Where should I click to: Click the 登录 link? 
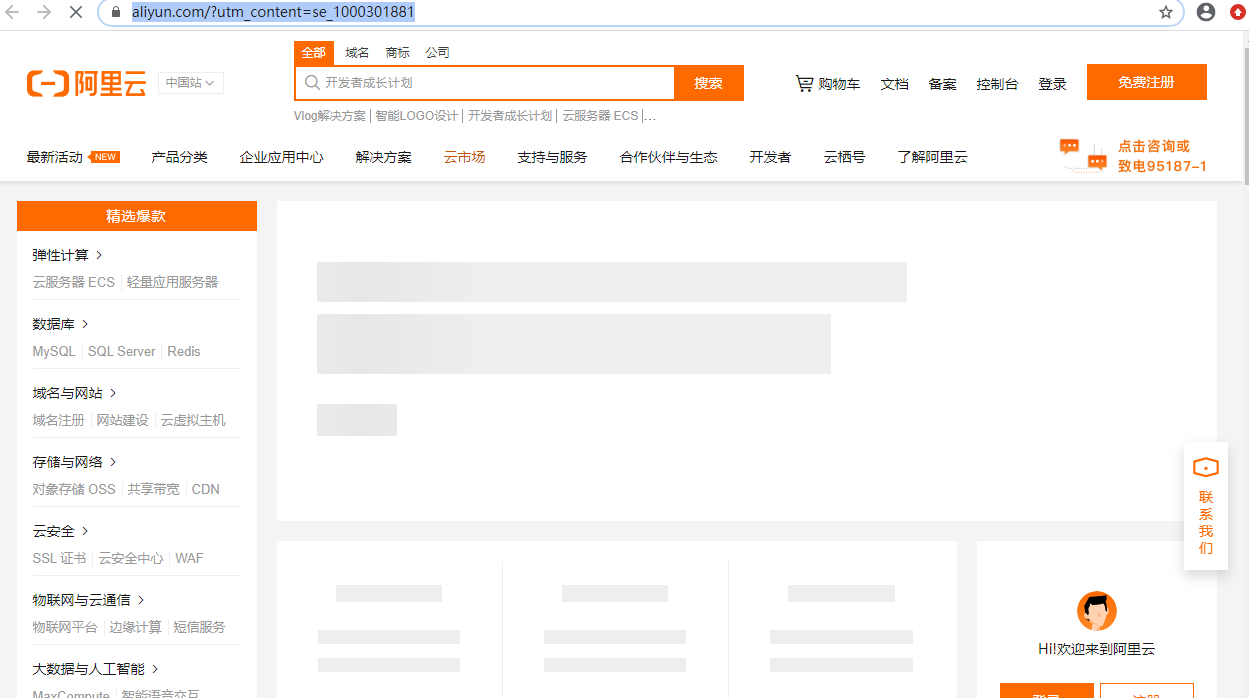point(1052,84)
